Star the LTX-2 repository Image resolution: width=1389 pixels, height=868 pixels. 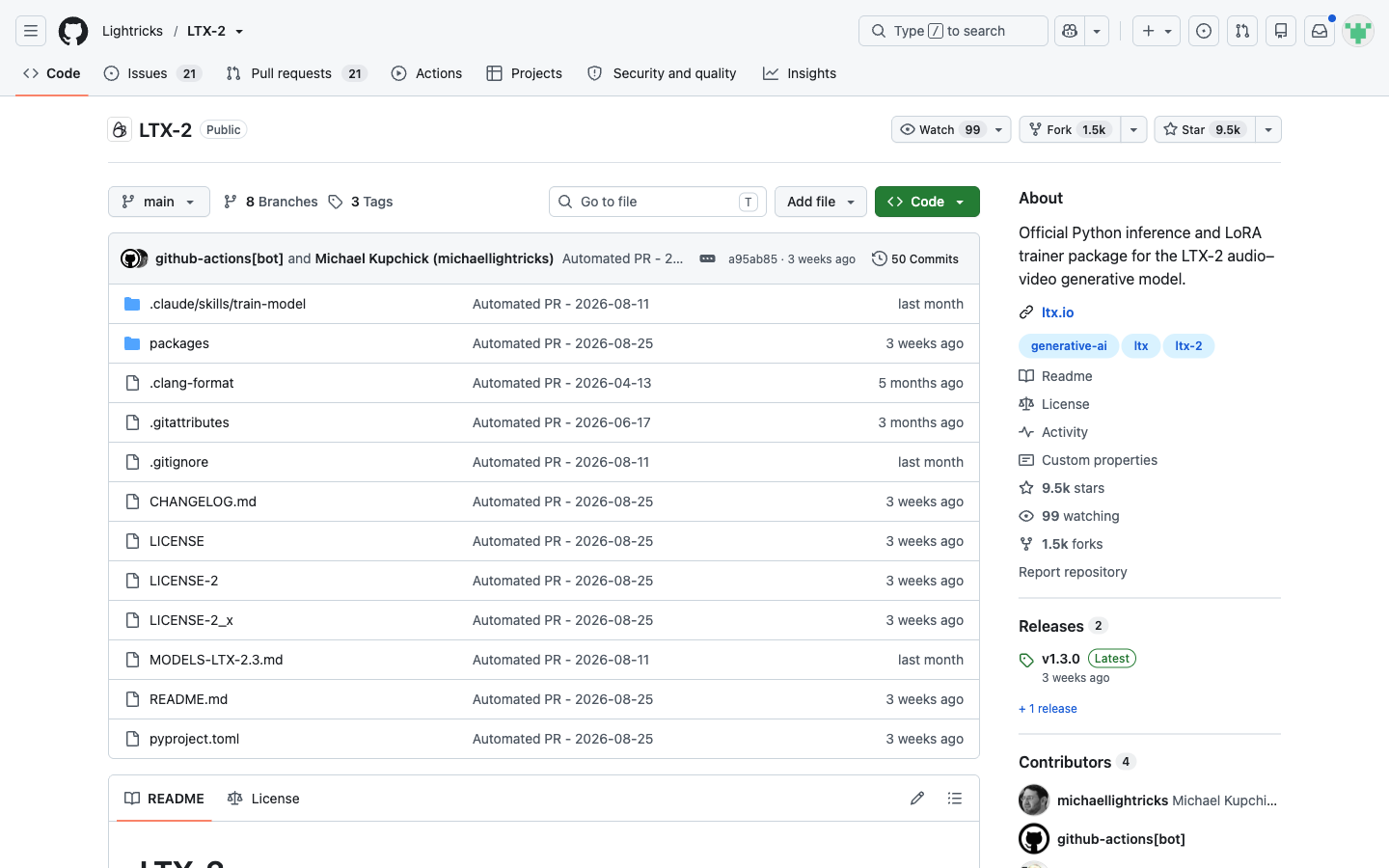click(1205, 129)
